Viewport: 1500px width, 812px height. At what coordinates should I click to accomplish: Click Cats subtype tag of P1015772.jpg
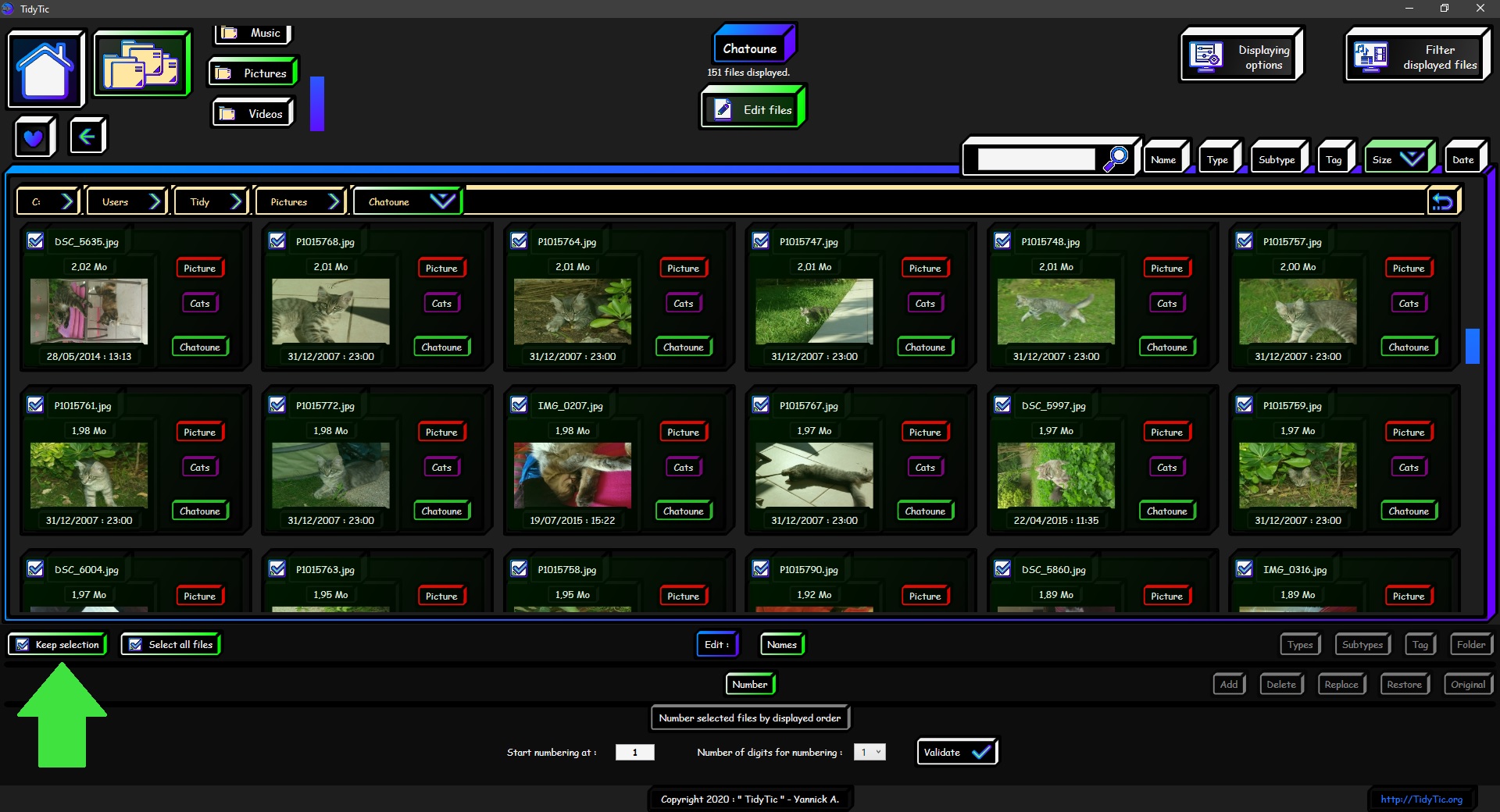(441, 467)
